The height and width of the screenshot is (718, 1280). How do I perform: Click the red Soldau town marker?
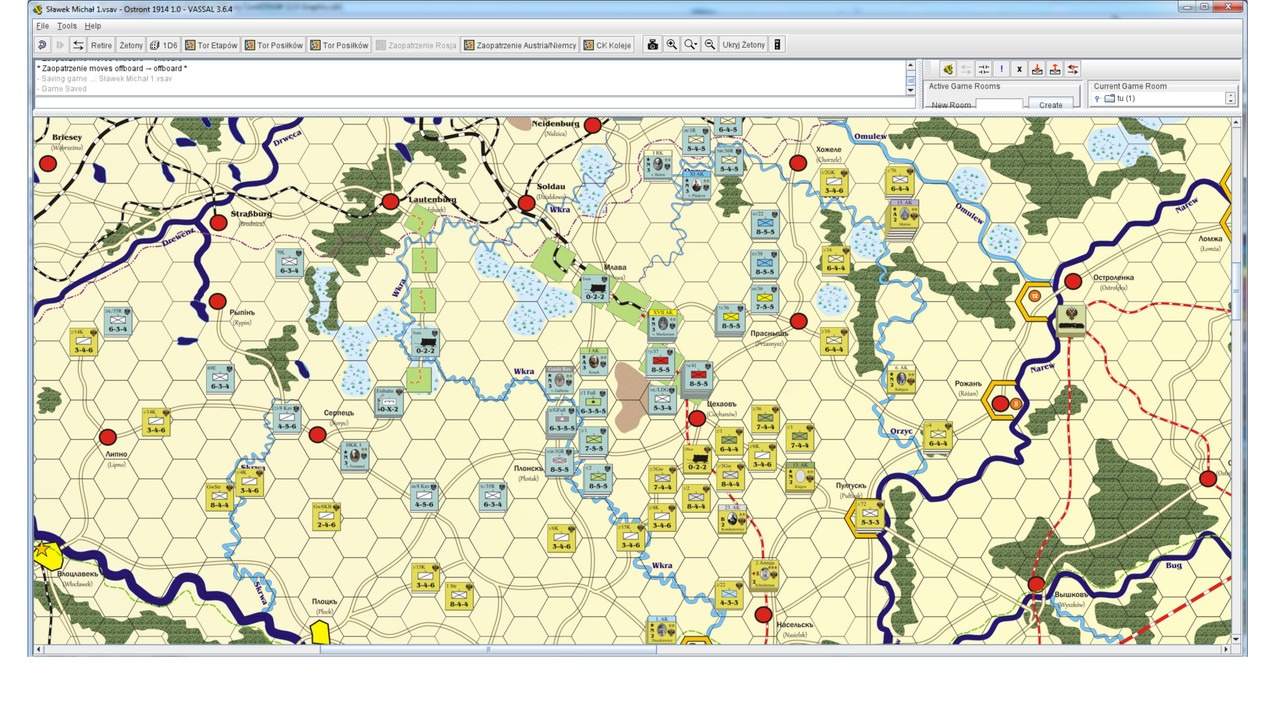pyautogui.click(x=526, y=203)
